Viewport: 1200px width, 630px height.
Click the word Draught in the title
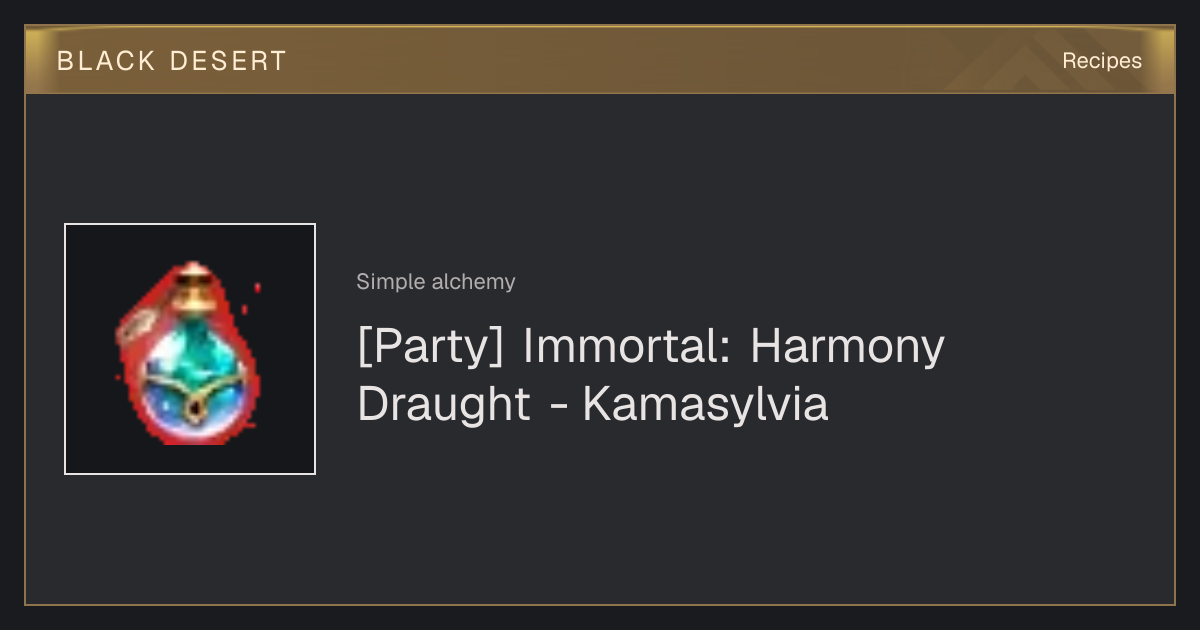(444, 406)
